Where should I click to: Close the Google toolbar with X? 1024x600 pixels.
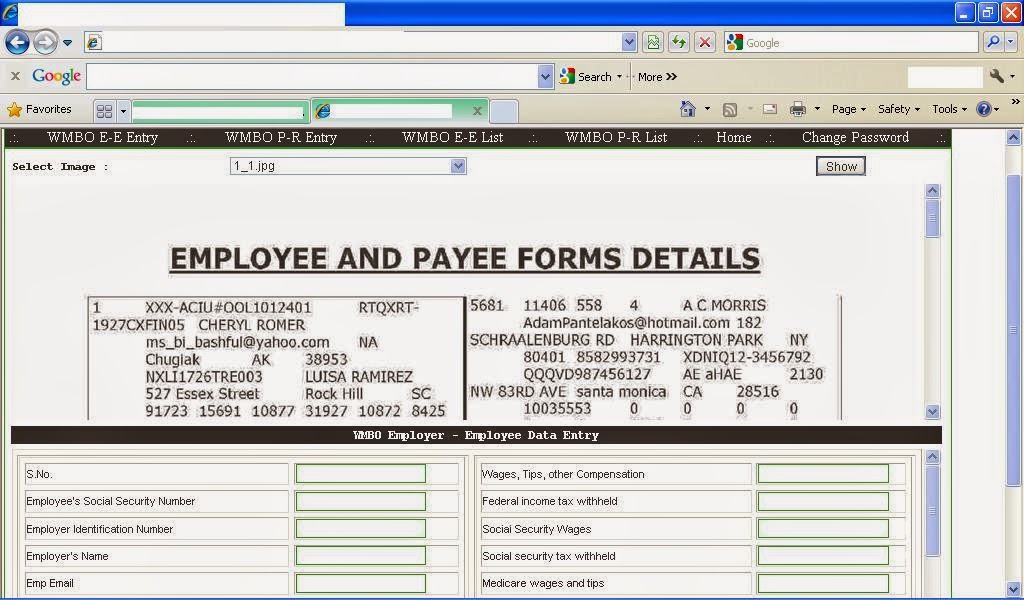(16, 76)
